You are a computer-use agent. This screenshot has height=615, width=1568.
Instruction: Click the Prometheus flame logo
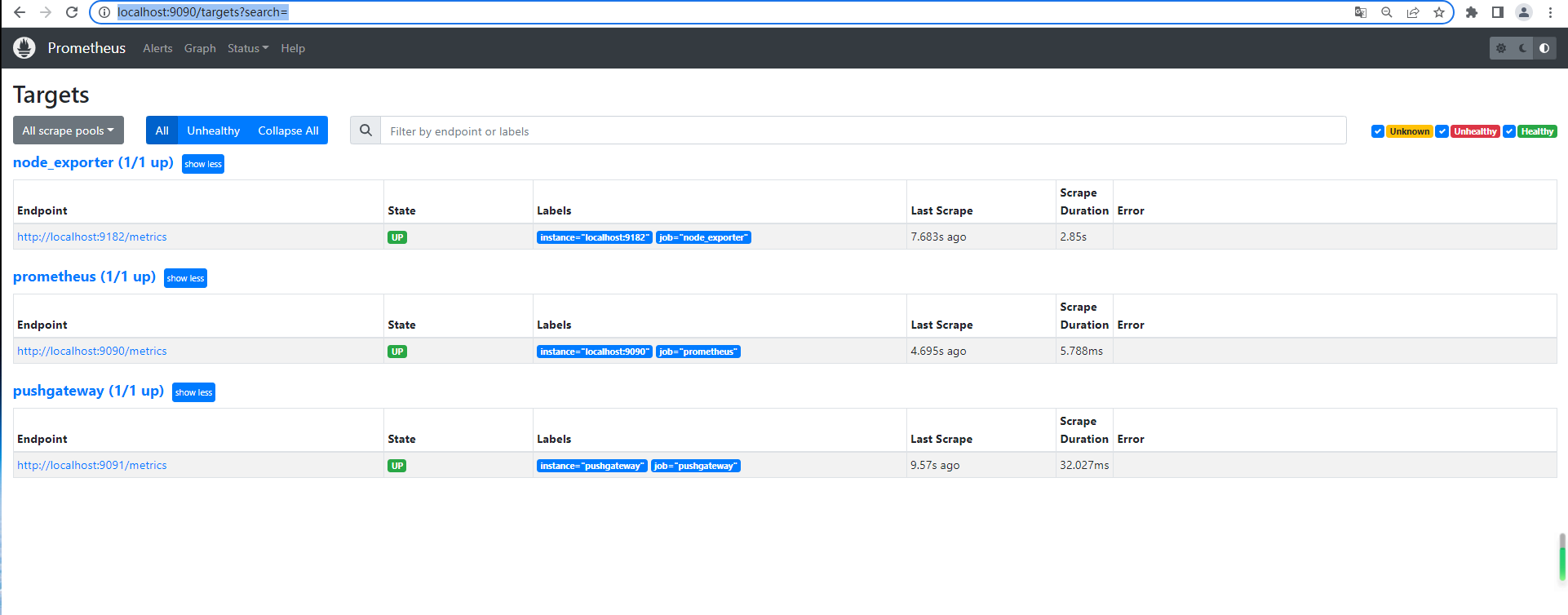tap(24, 48)
